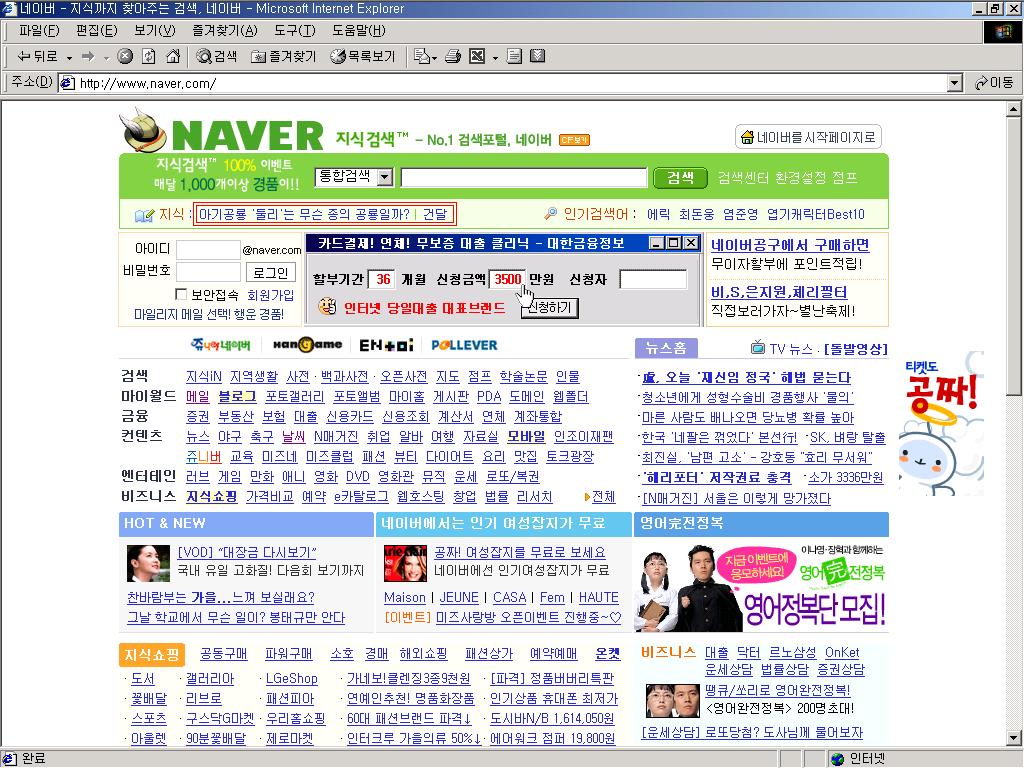Open the ENfoi logo link
This screenshot has width=1024, height=768.
coord(387,345)
